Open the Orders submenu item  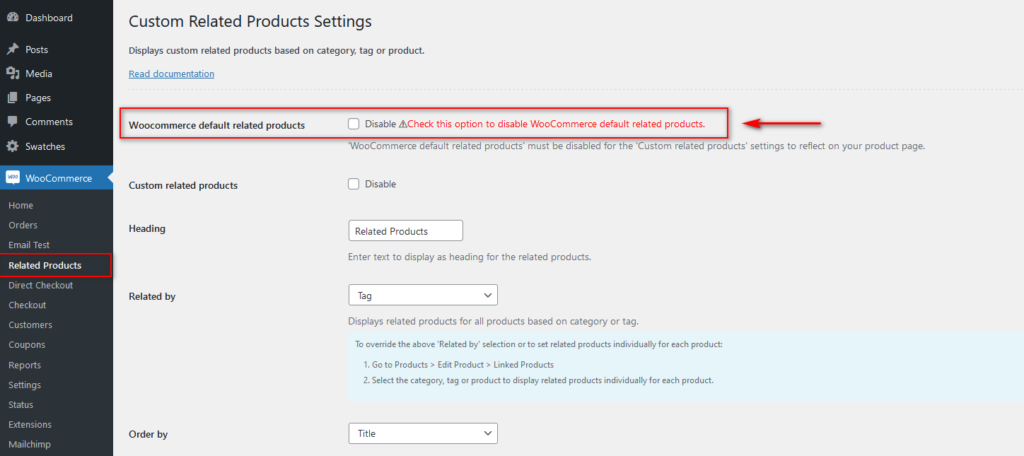click(x=23, y=225)
